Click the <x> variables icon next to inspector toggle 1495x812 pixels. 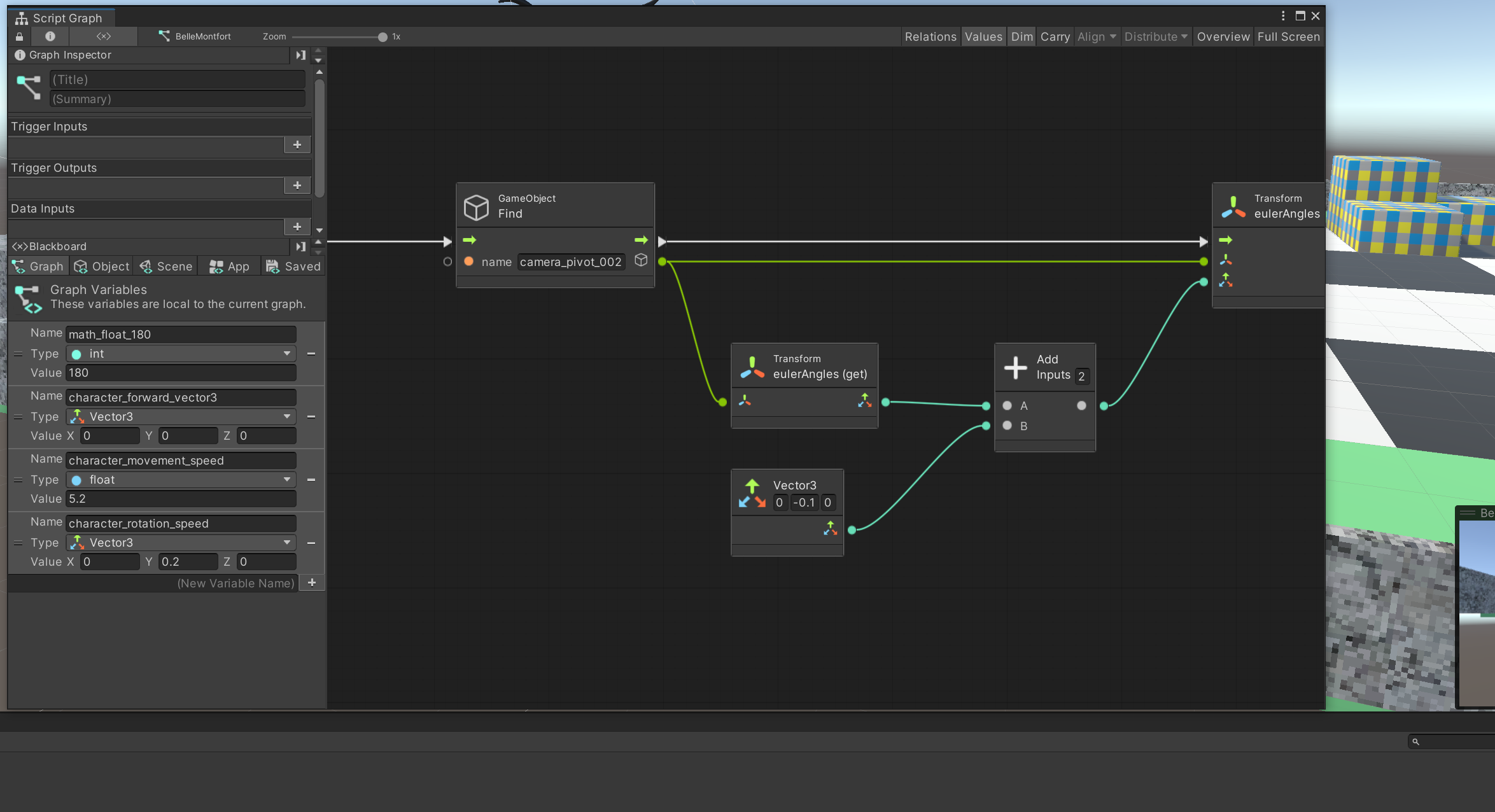103,36
